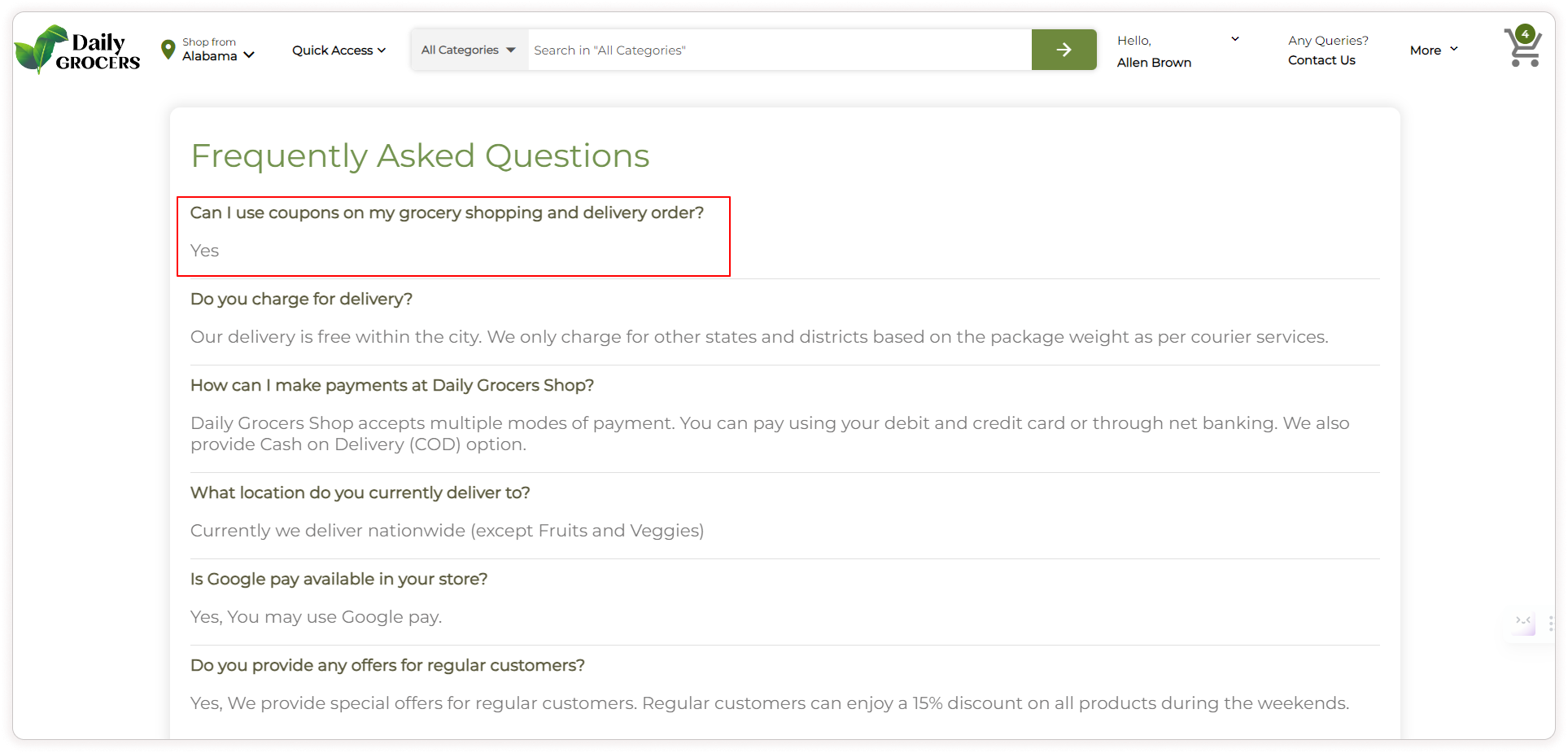Click the delivery location FAQ question
The width and height of the screenshot is (1568, 753).
(x=360, y=493)
